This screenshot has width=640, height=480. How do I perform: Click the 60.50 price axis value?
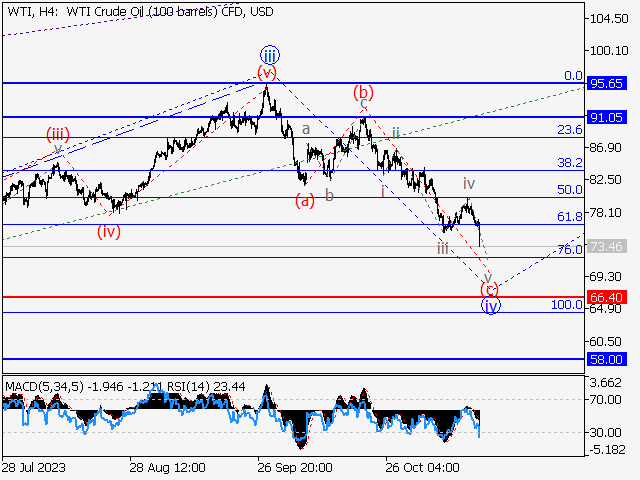[606, 341]
